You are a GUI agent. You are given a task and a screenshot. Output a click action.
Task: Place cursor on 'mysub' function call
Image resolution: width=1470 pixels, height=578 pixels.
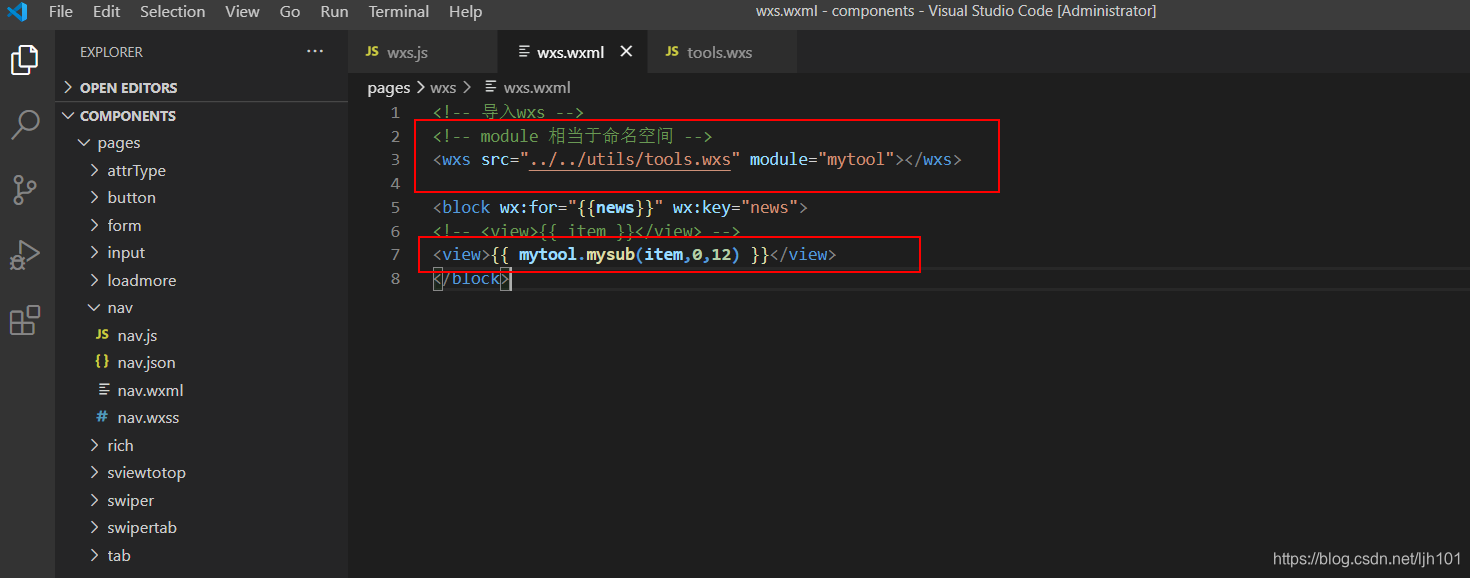(610, 255)
